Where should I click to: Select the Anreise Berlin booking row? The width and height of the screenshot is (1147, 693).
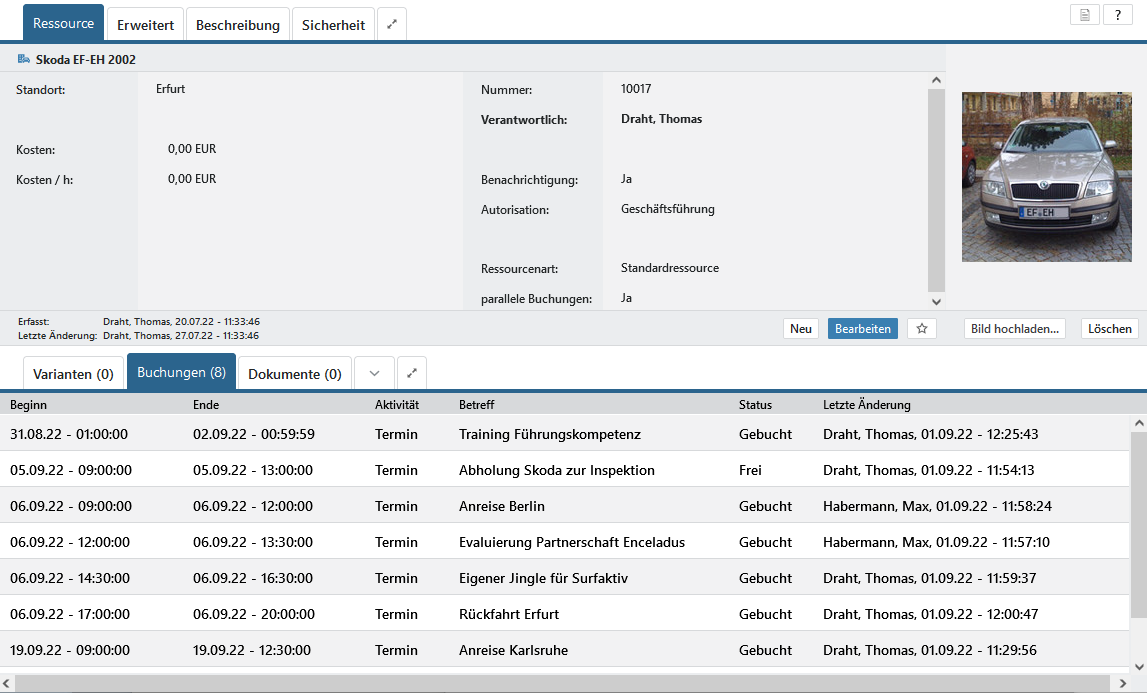click(x=501, y=506)
